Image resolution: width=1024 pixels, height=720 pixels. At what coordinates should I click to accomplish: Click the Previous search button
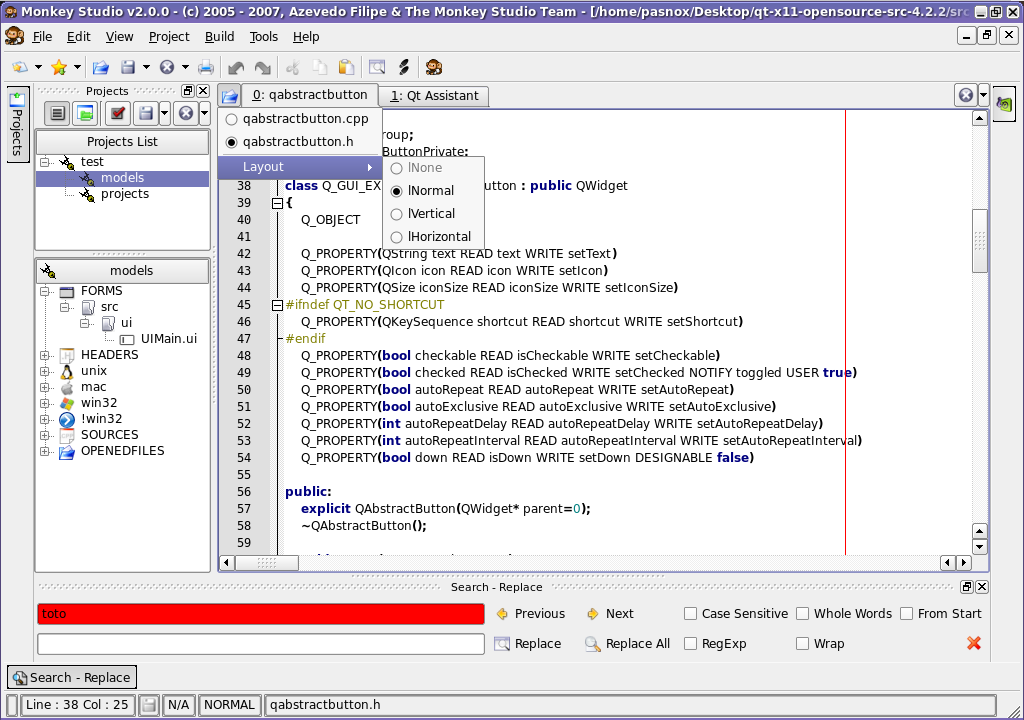point(531,614)
